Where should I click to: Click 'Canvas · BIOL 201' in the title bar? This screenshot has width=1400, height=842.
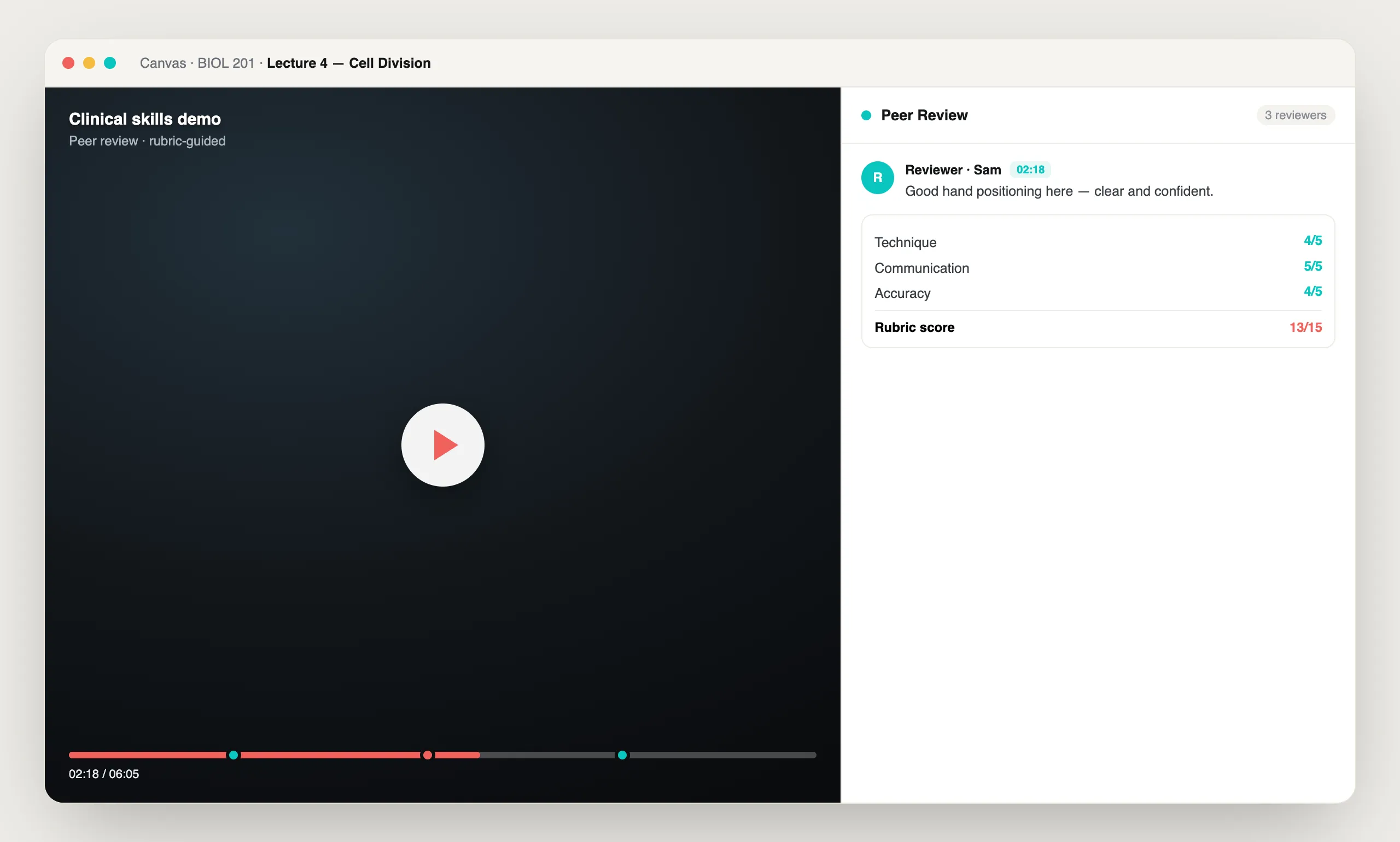click(x=197, y=63)
